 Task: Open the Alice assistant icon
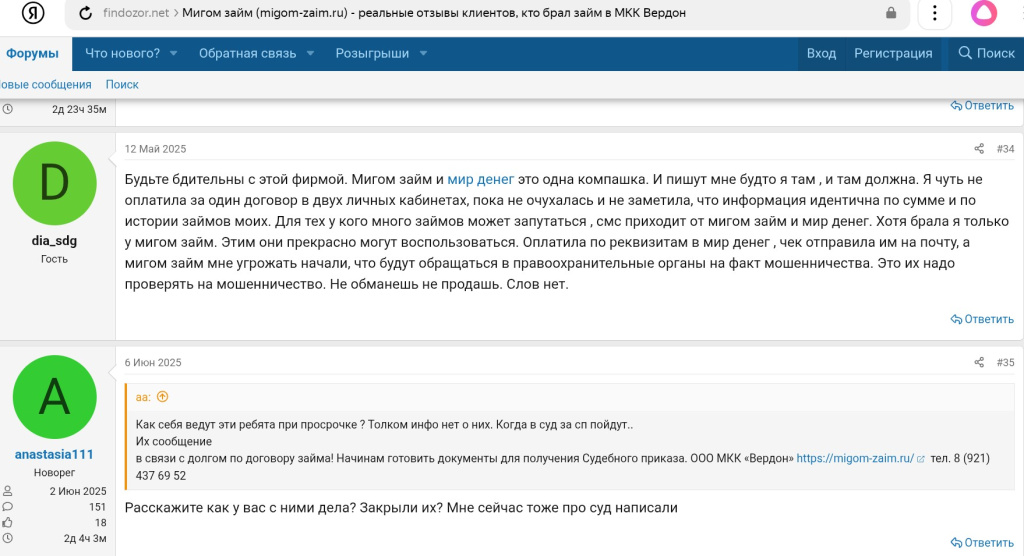point(985,13)
